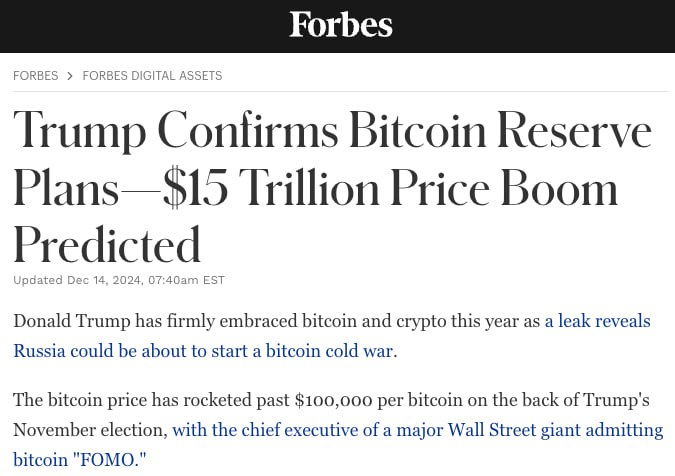The image size is (675, 476).
Task: Click the 'November election' text
Action: (88, 430)
